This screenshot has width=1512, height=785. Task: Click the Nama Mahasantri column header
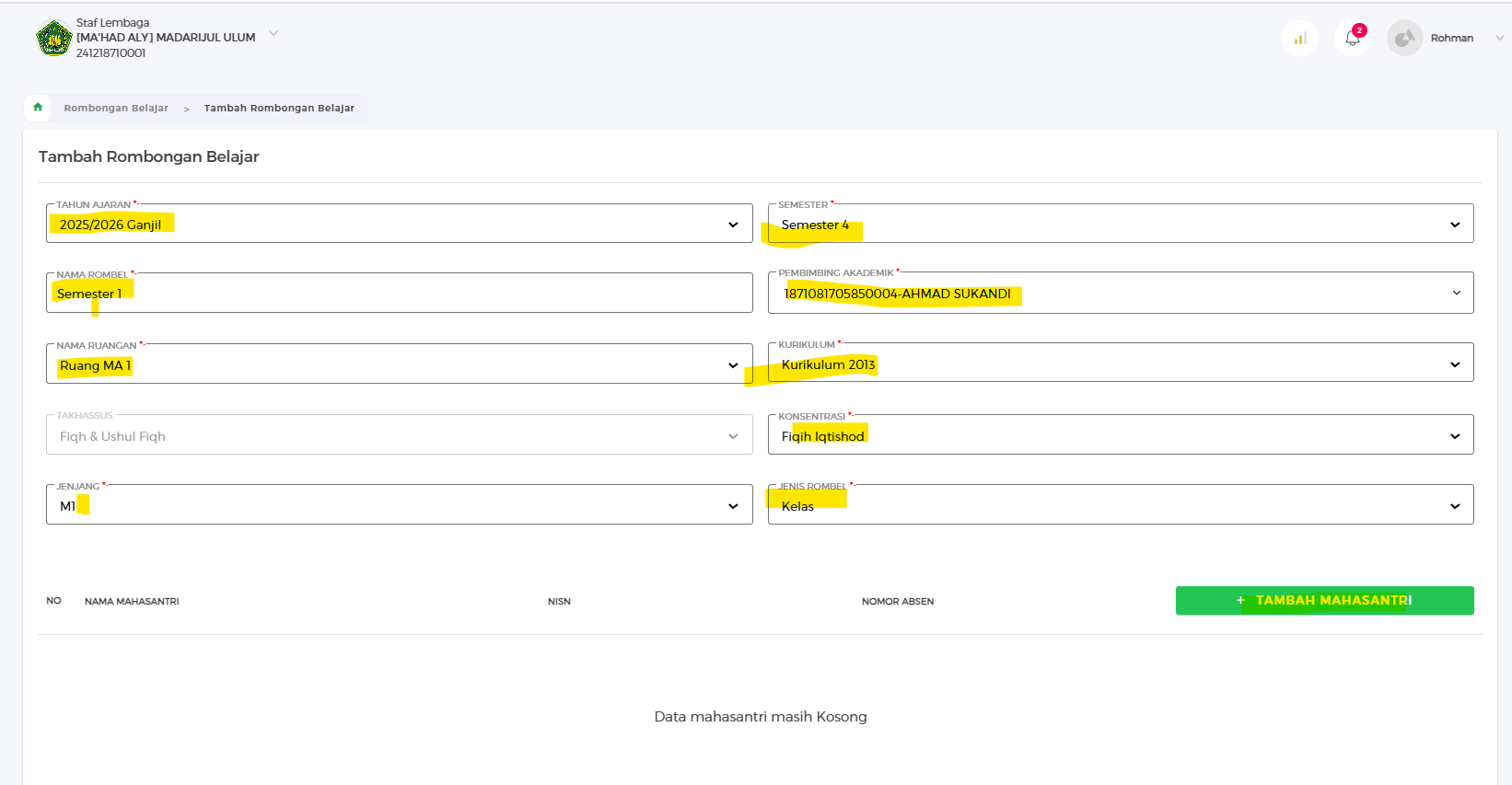[132, 602]
